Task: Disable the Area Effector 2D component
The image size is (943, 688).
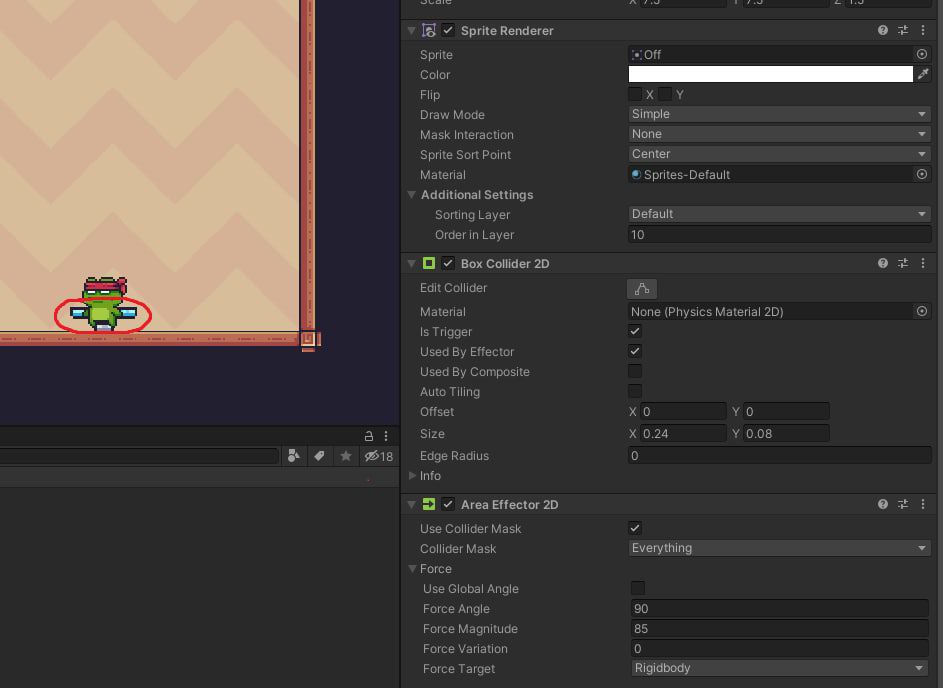Action: tap(448, 504)
